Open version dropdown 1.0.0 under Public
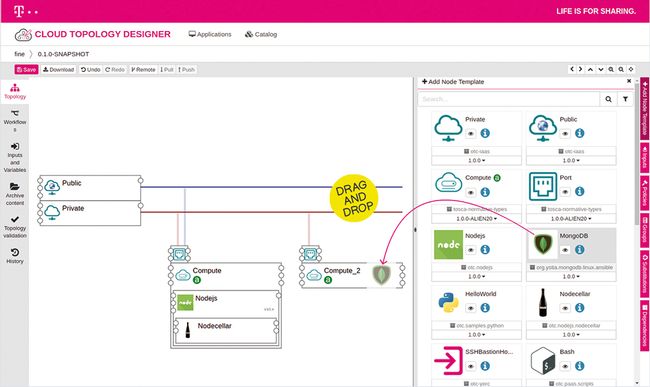Screen dimensions: 650x387 click(571, 160)
